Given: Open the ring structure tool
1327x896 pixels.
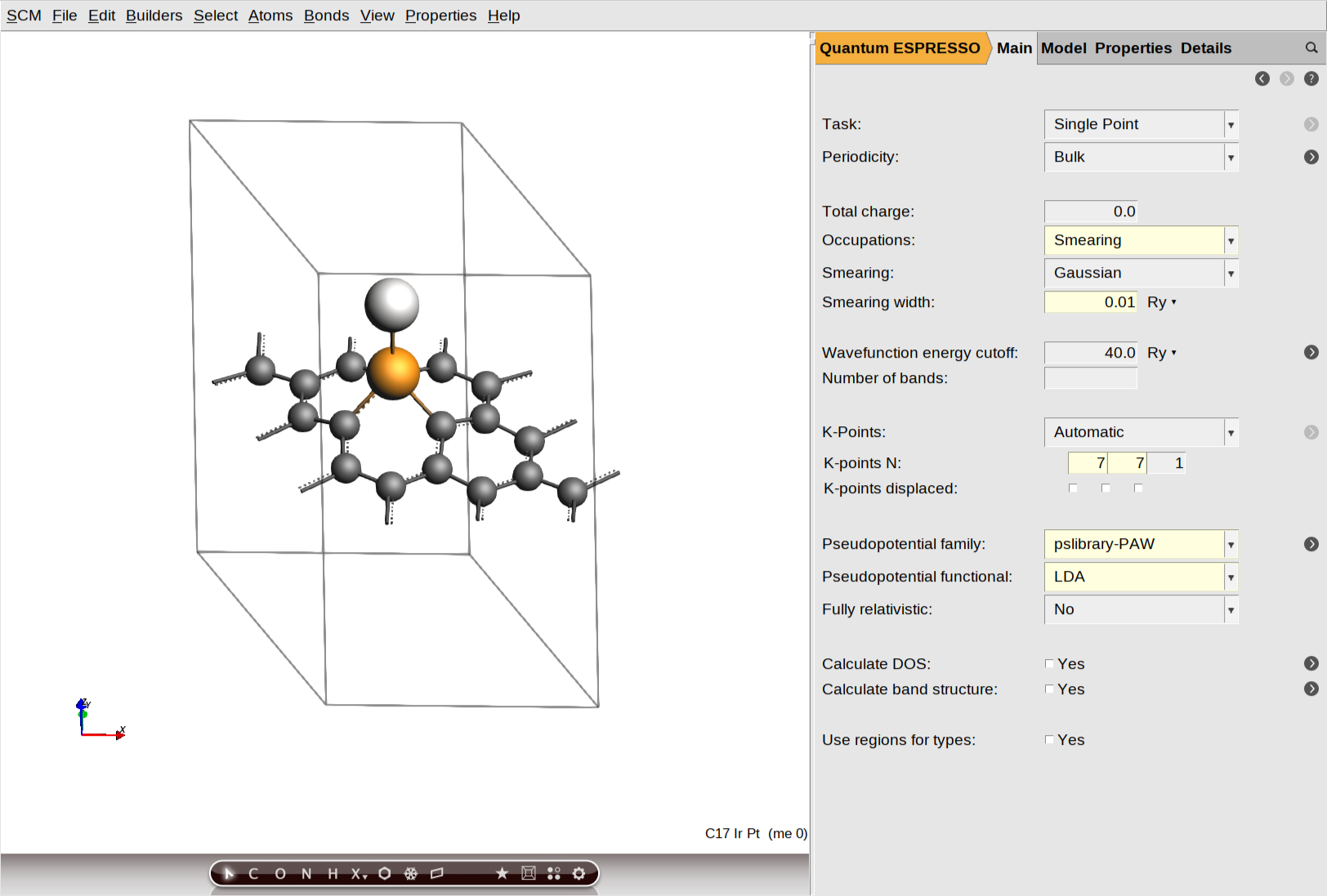Looking at the screenshot, I should tap(385, 873).
